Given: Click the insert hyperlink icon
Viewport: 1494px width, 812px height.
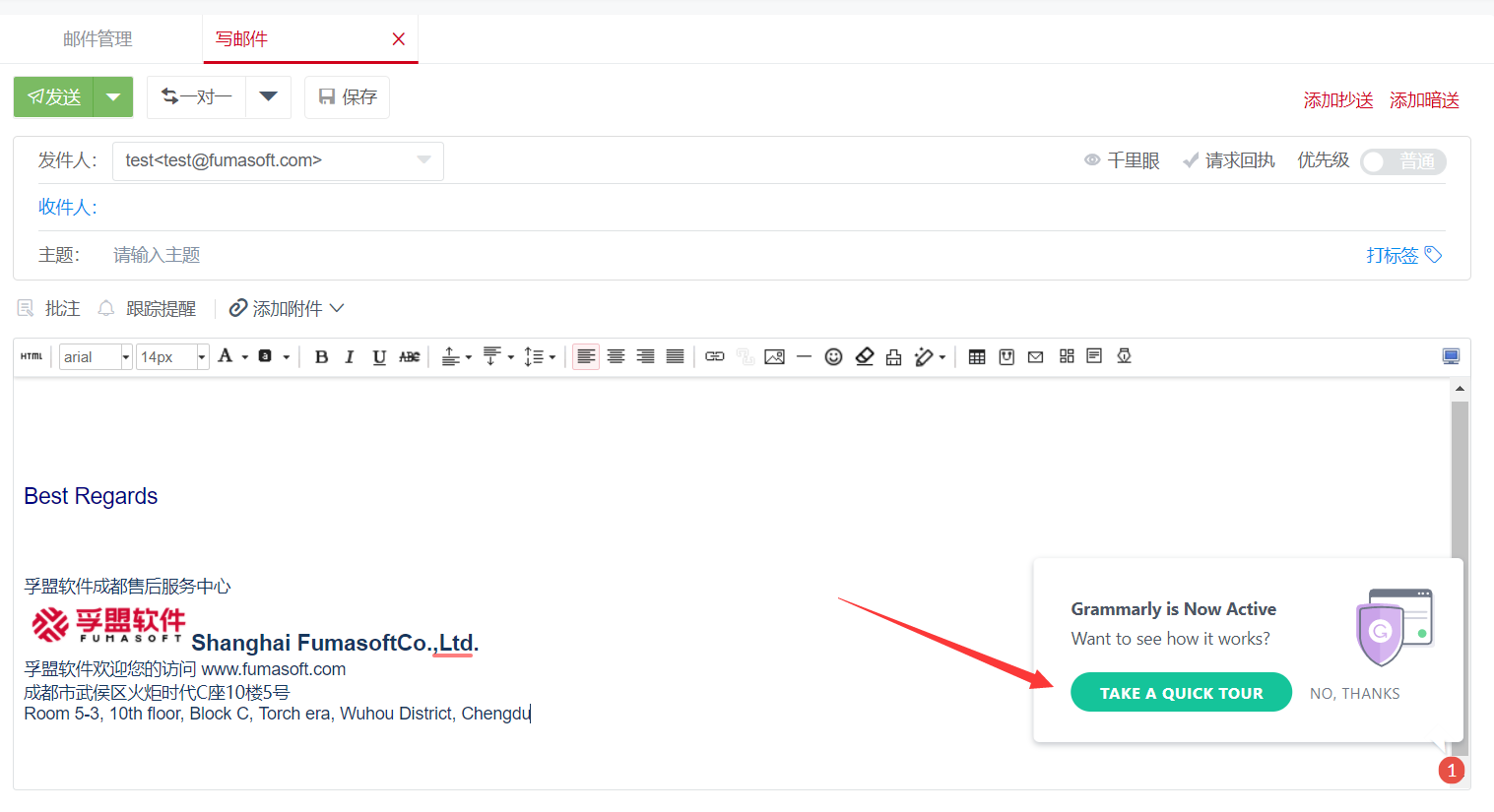Looking at the screenshot, I should [x=715, y=356].
